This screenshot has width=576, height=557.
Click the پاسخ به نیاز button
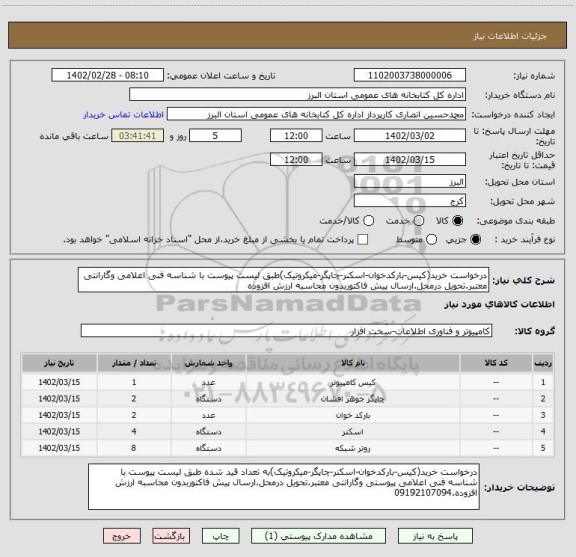[x=435, y=536]
